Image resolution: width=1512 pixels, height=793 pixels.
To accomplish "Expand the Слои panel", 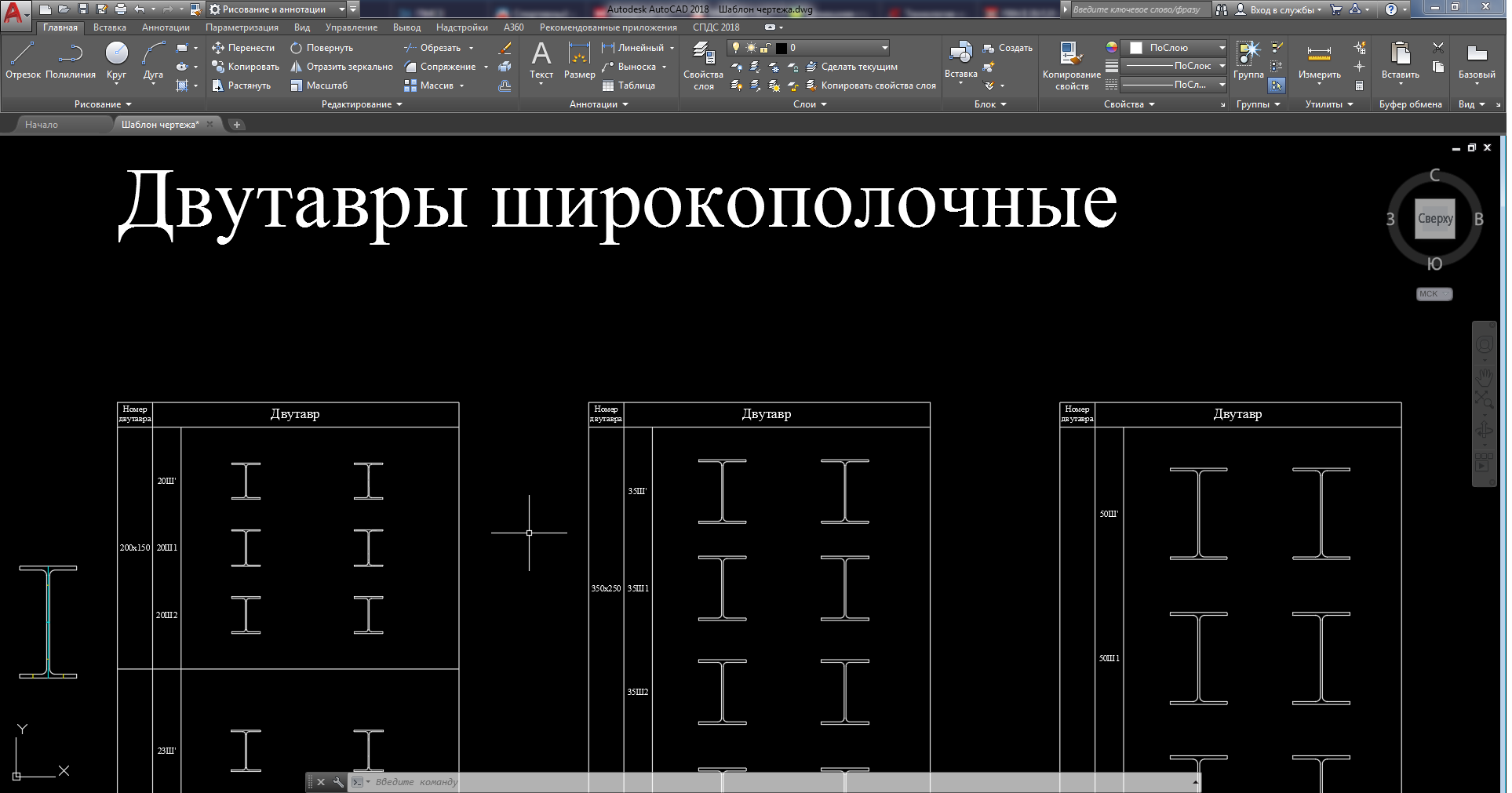I will pyautogui.click(x=810, y=104).
